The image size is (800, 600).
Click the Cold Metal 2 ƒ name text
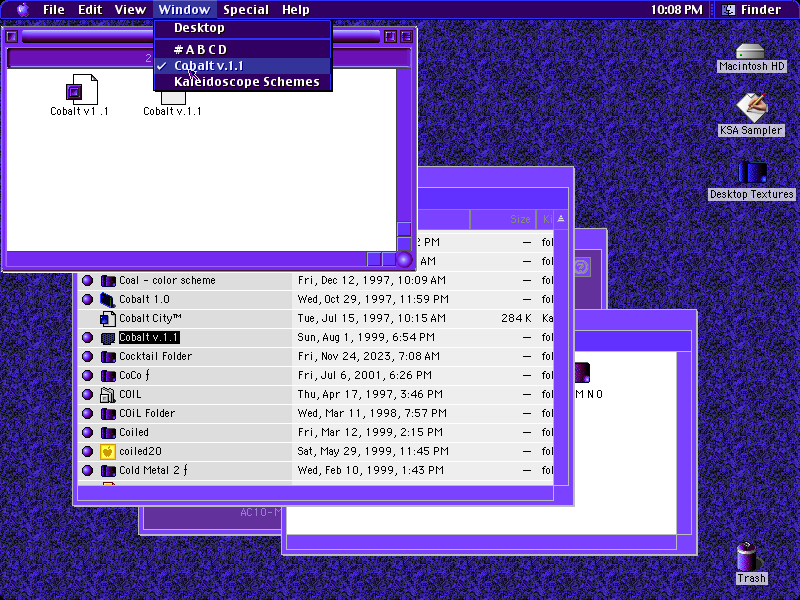click(x=154, y=470)
